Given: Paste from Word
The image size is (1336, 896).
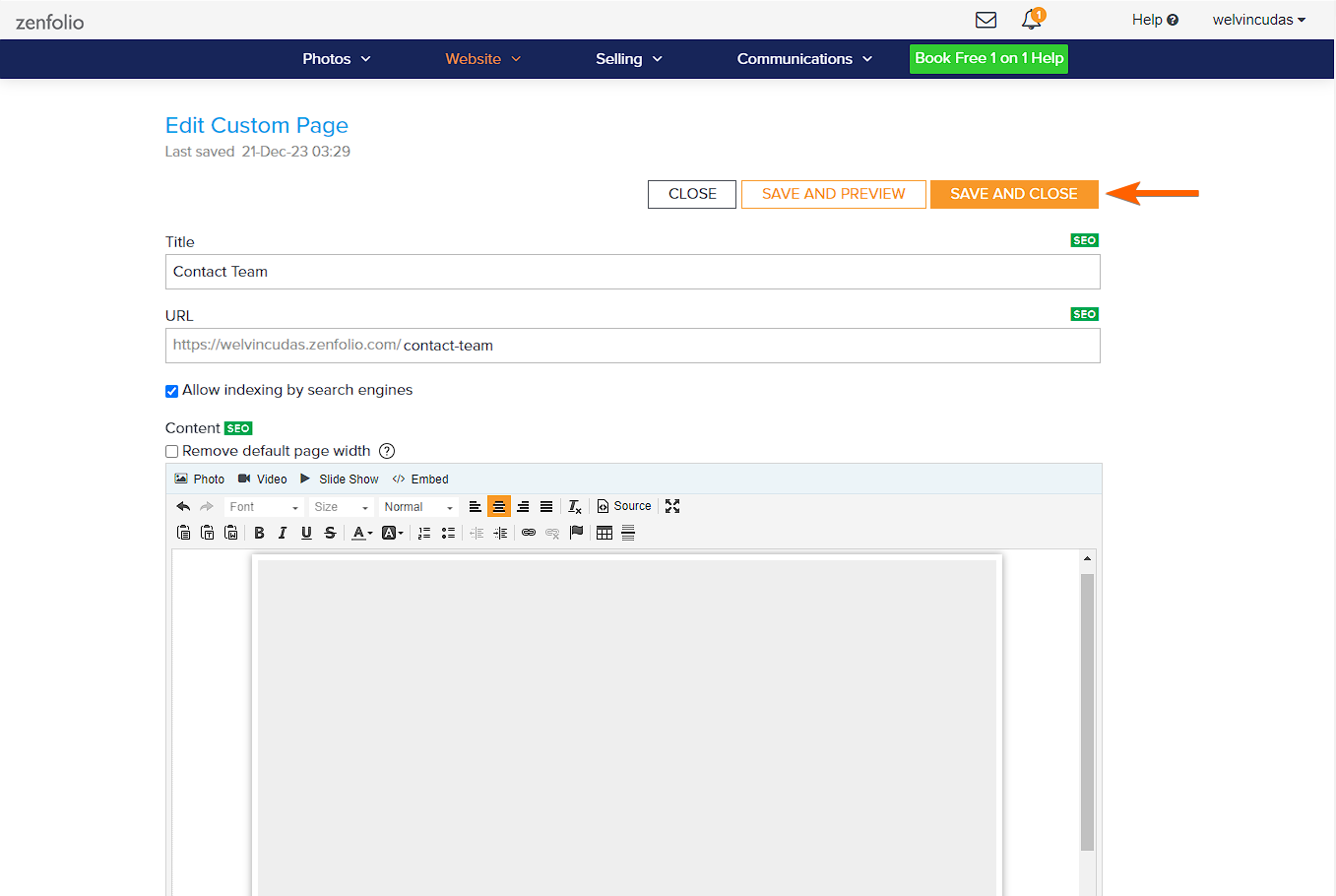Looking at the screenshot, I should pyautogui.click(x=231, y=533).
